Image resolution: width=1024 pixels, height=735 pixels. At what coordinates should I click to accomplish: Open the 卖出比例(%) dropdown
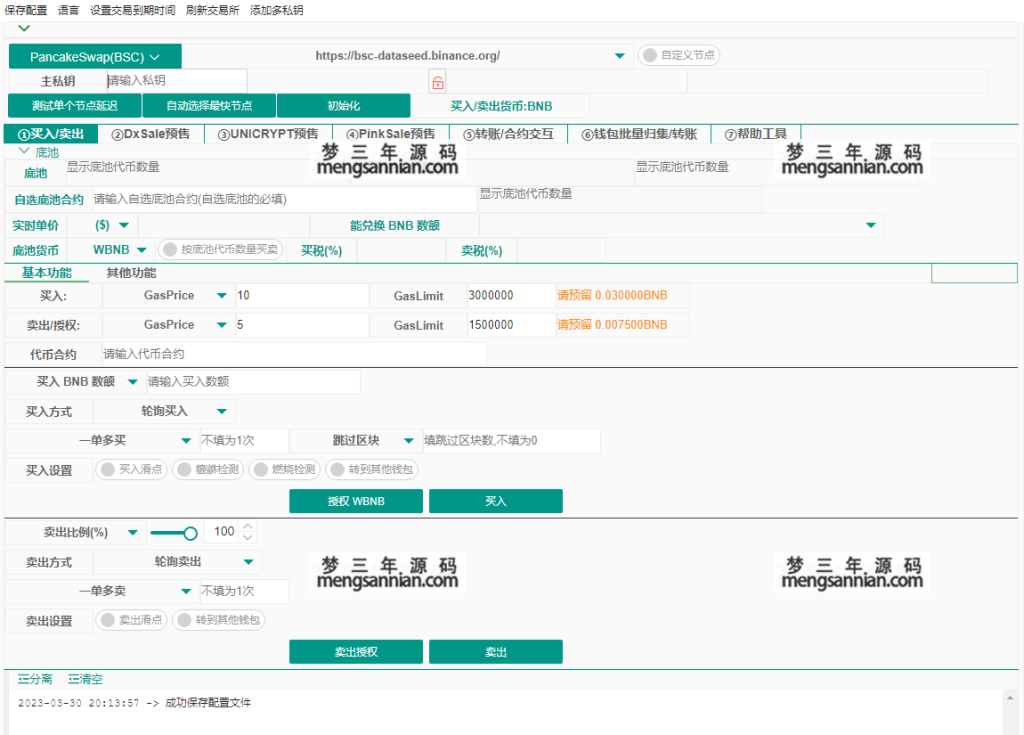click(133, 532)
